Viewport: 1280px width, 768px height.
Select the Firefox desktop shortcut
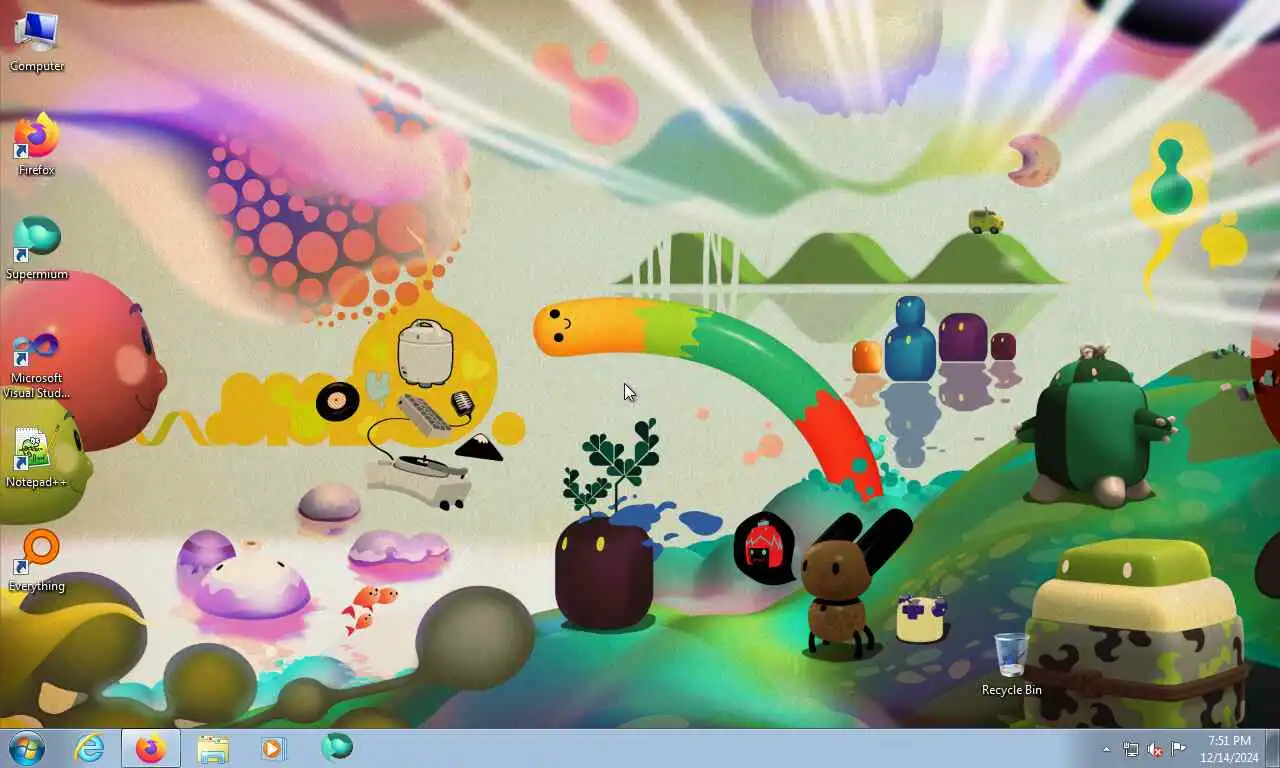click(37, 145)
